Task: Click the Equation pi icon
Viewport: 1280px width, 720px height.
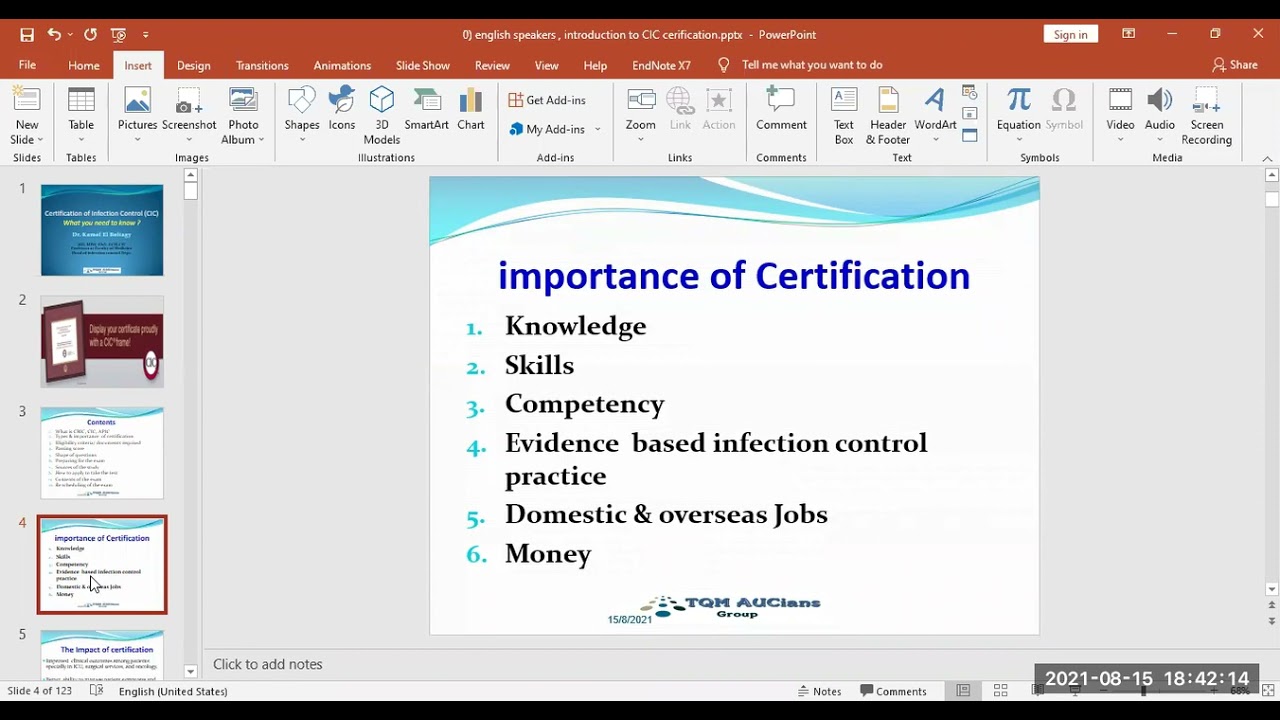Action: [1019, 100]
